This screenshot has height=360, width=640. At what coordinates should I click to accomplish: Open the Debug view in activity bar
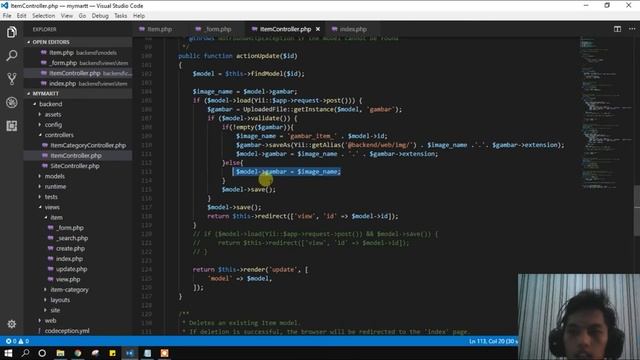(x=11, y=102)
